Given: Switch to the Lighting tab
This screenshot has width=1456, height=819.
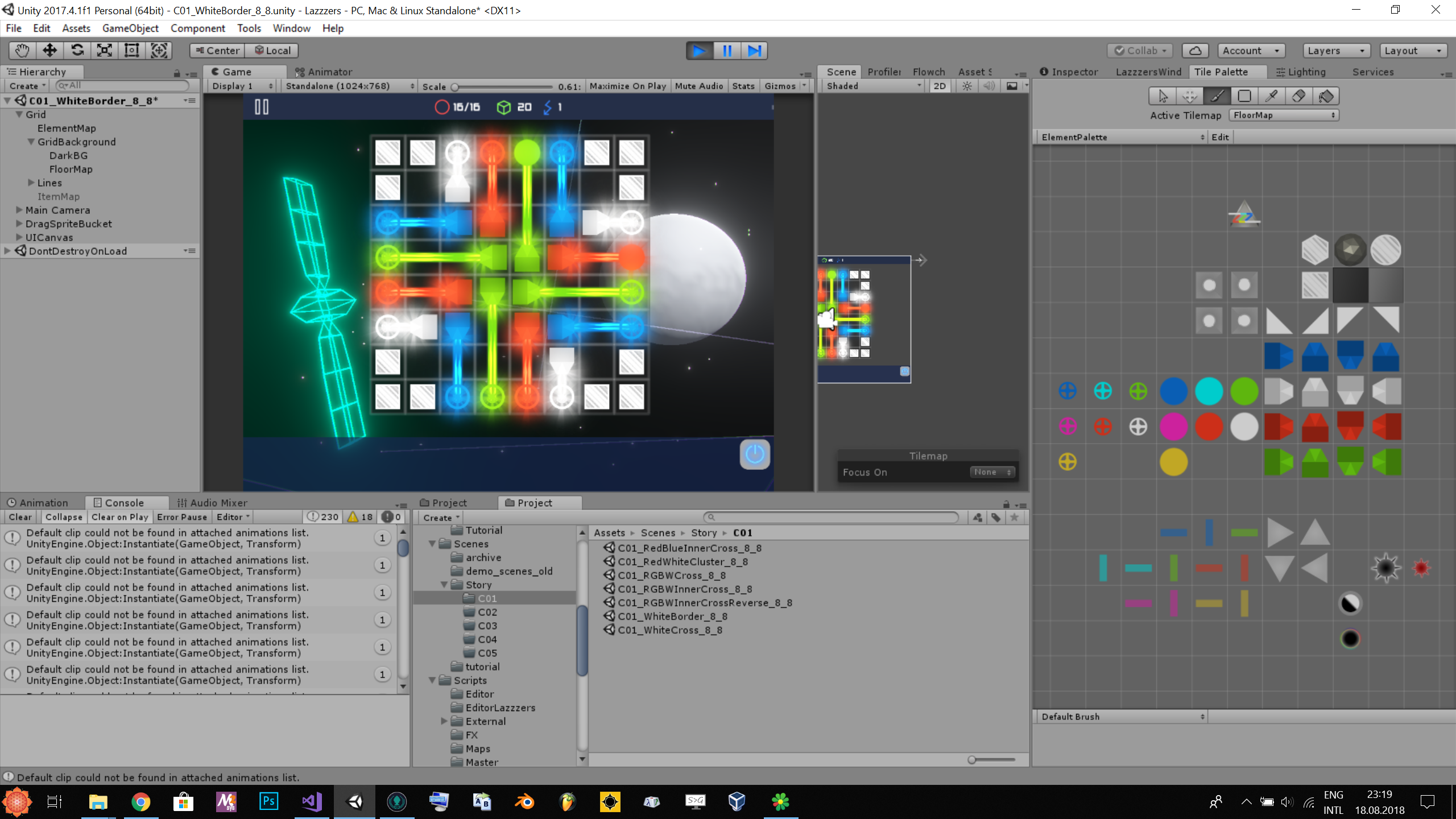Looking at the screenshot, I should 1300,72.
